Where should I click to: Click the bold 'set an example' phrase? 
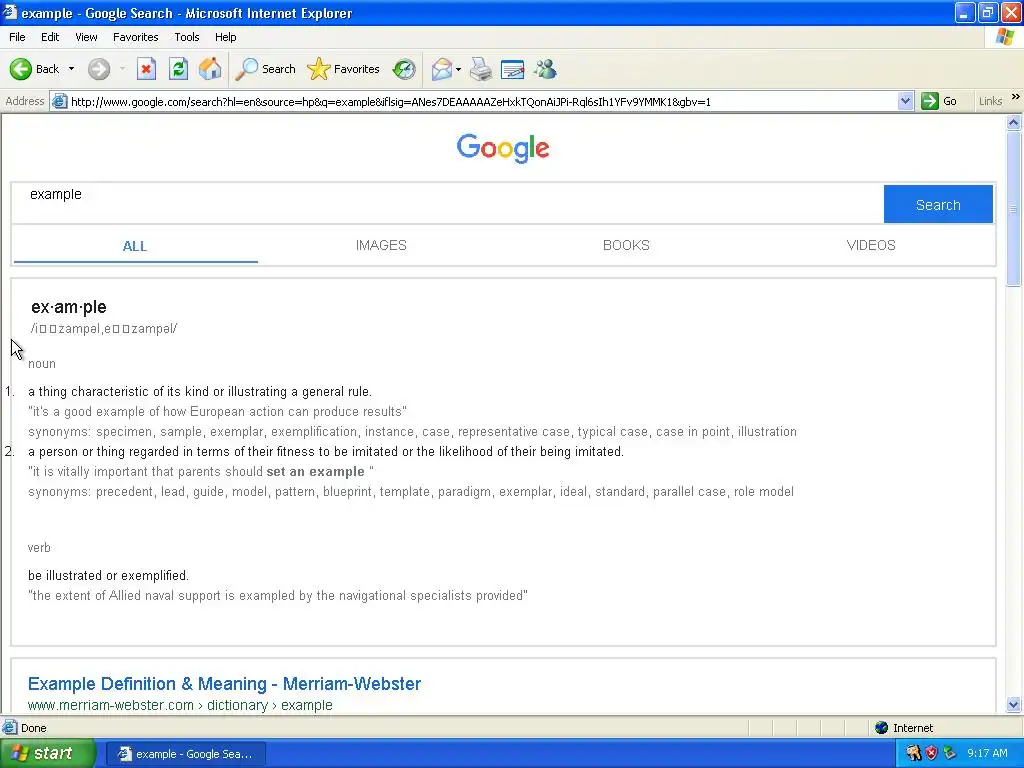315,472
